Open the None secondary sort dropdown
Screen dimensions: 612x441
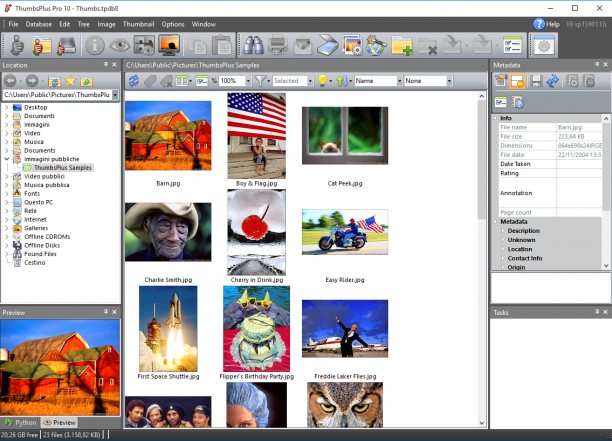tap(449, 81)
